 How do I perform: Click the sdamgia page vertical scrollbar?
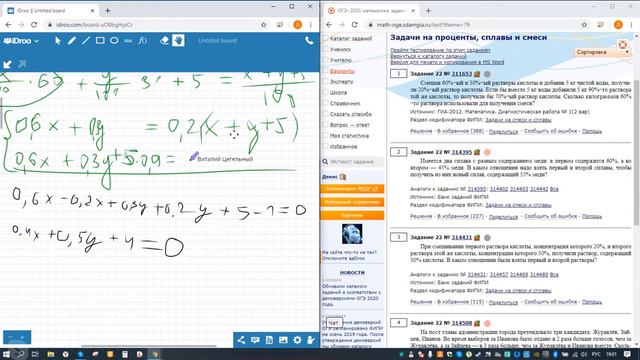point(637,152)
